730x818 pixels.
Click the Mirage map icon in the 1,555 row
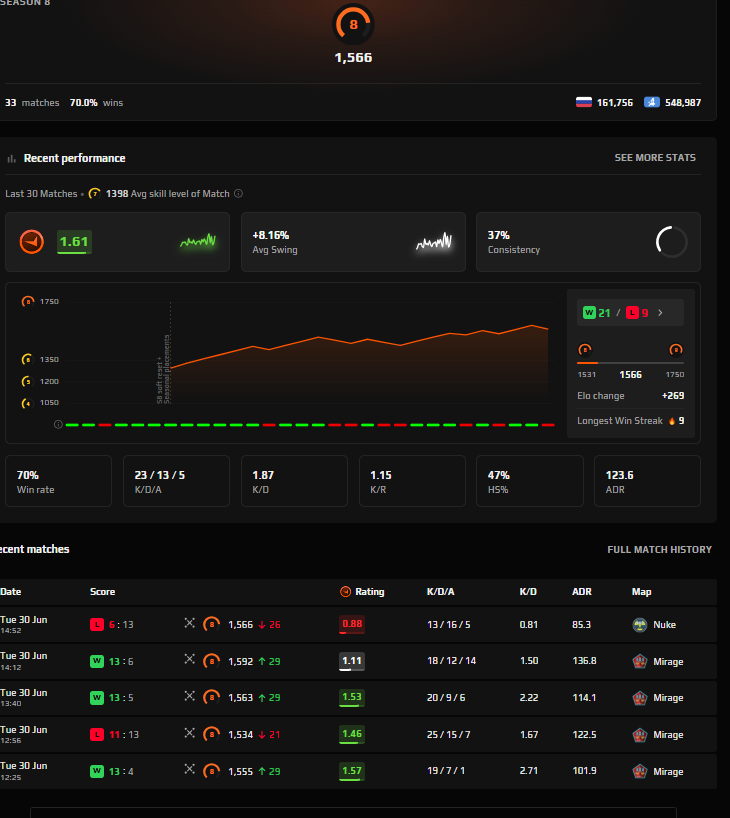pos(640,771)
